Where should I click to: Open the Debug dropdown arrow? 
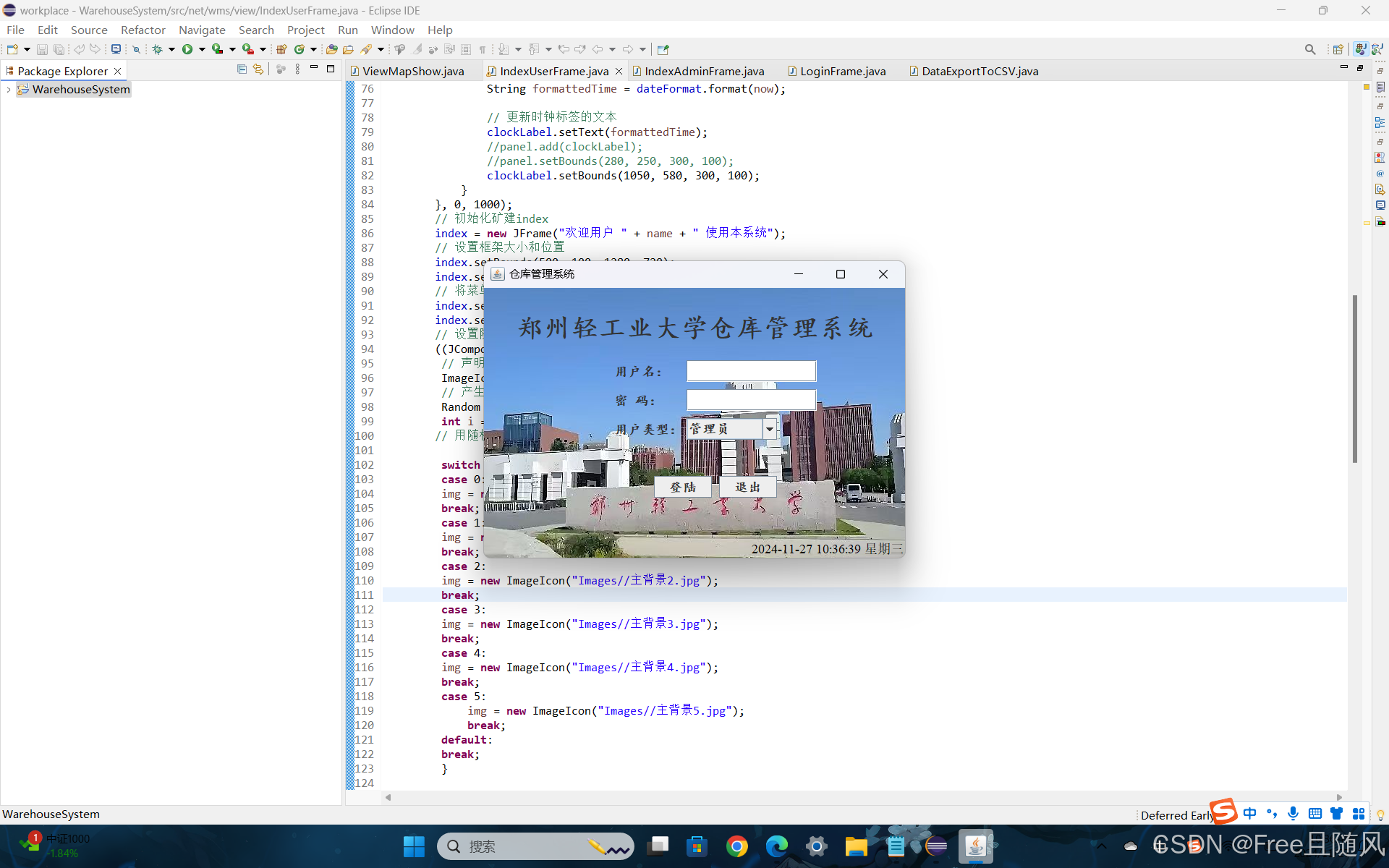point(171,49)
